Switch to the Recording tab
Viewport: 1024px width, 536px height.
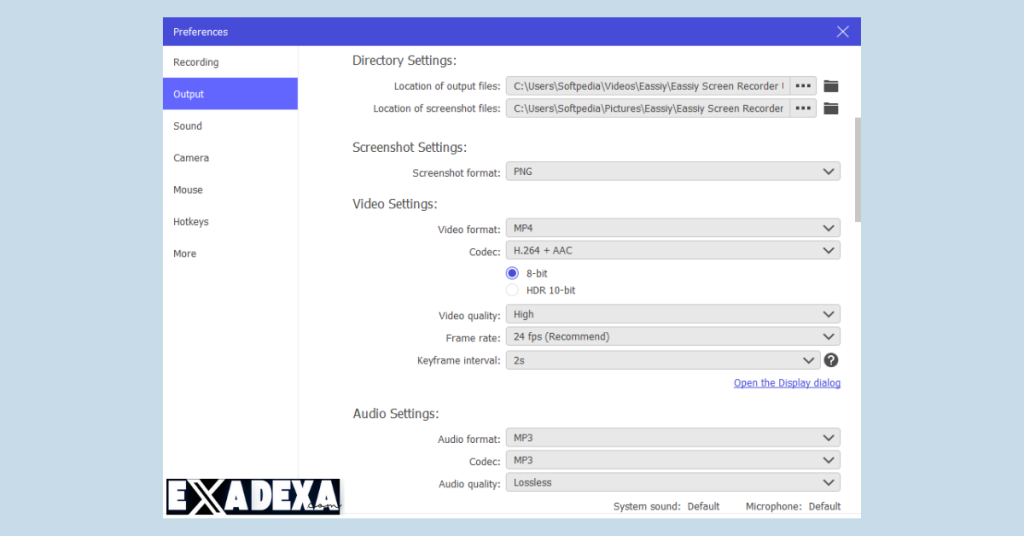click(x=196, y=62)
